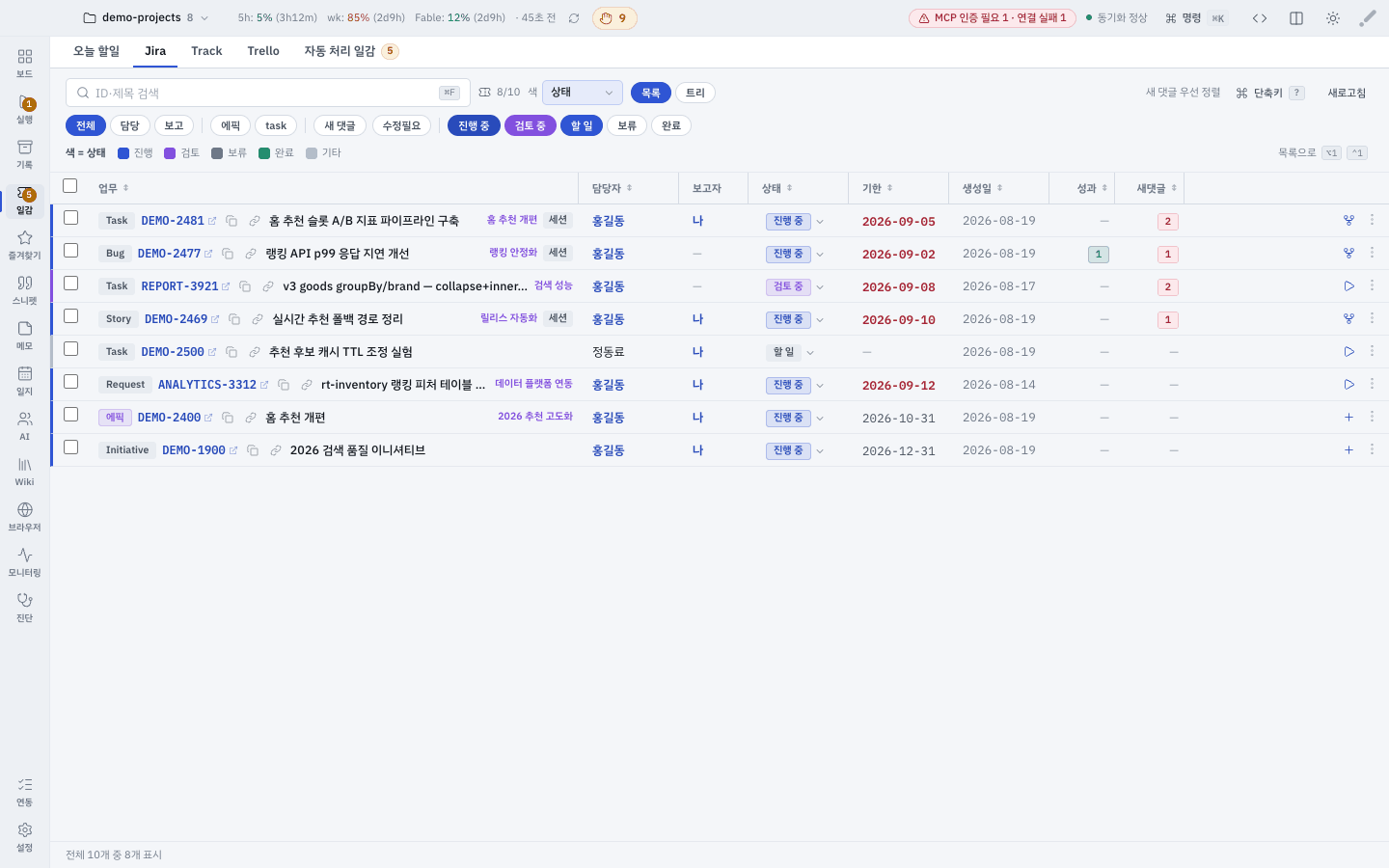Screen dimensions: 1389x868
Task: Toggle the light/dark theme sun icon
Action: [x=1333, y=18]
